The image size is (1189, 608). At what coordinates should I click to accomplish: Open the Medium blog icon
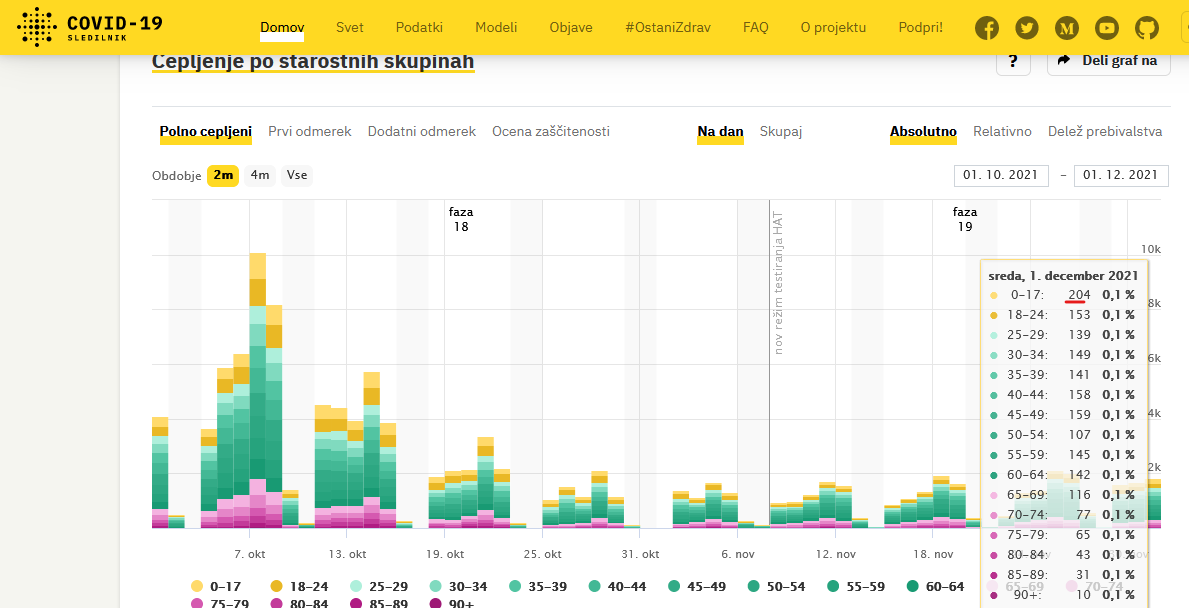point(1067,28)
